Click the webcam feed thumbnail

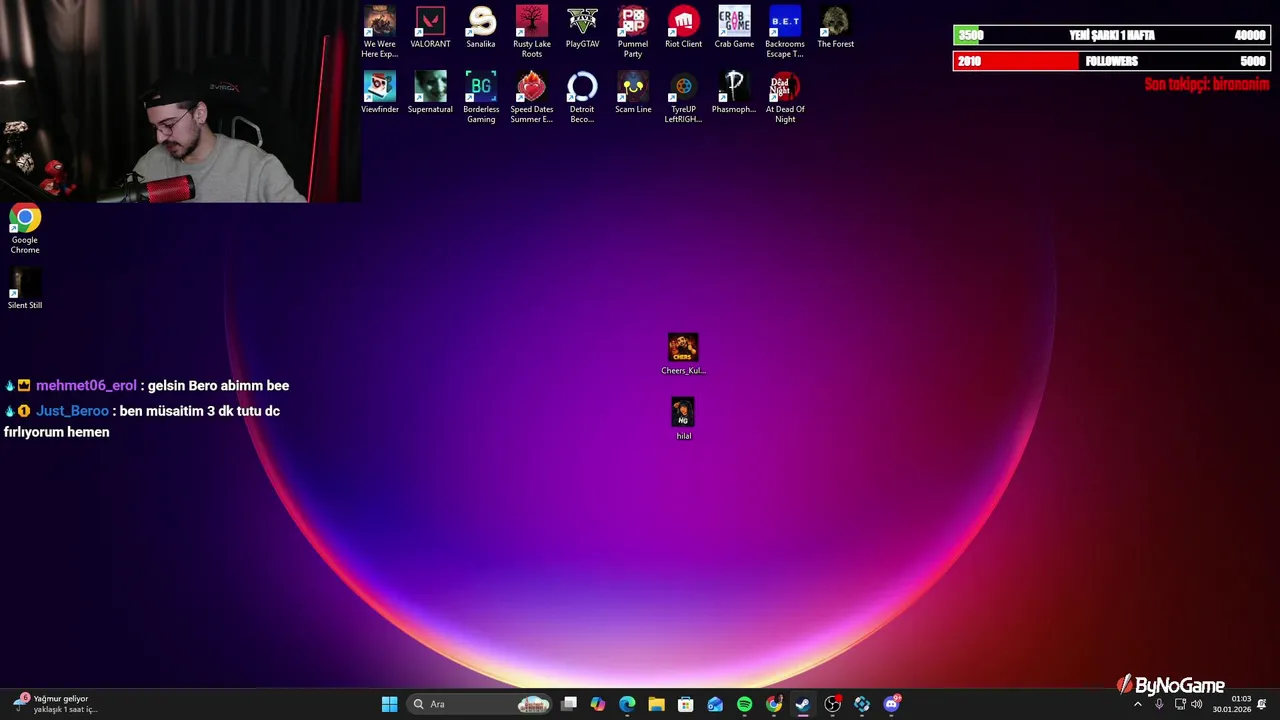coord(180,101)
